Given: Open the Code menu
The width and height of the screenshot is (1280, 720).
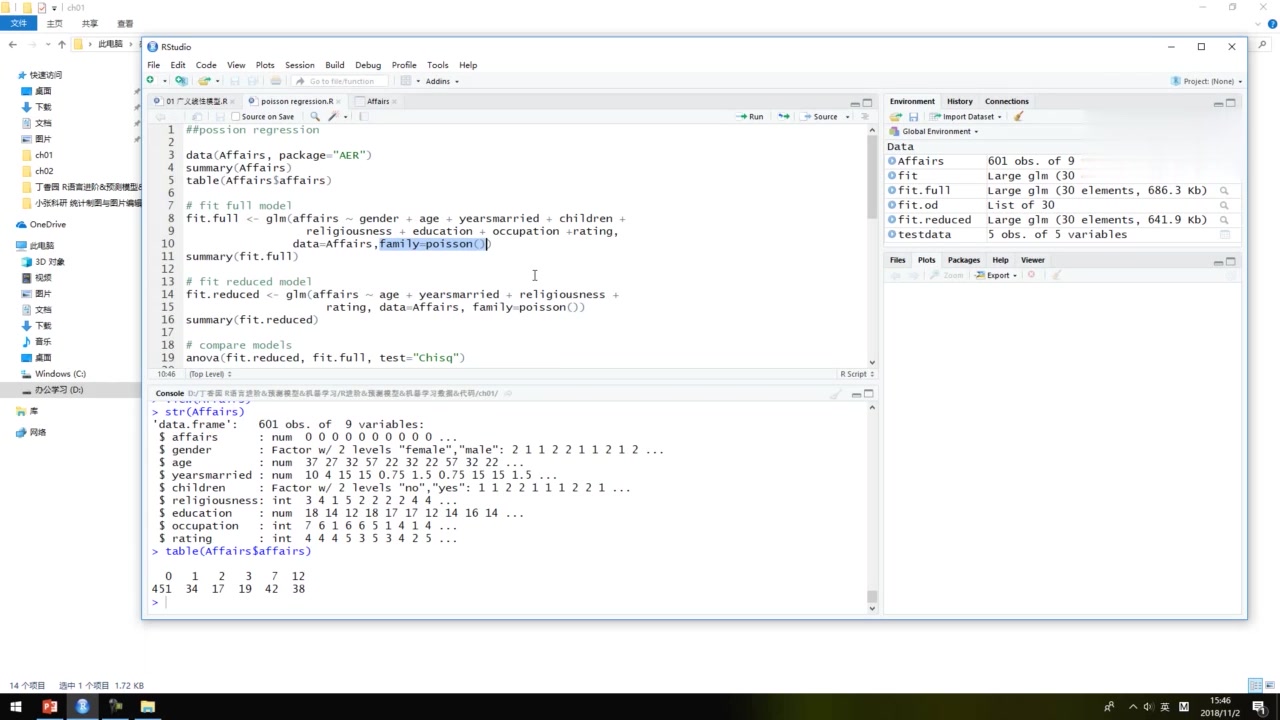Looking at the screenshot, I should pyautogui.click(x=206, y=65).
